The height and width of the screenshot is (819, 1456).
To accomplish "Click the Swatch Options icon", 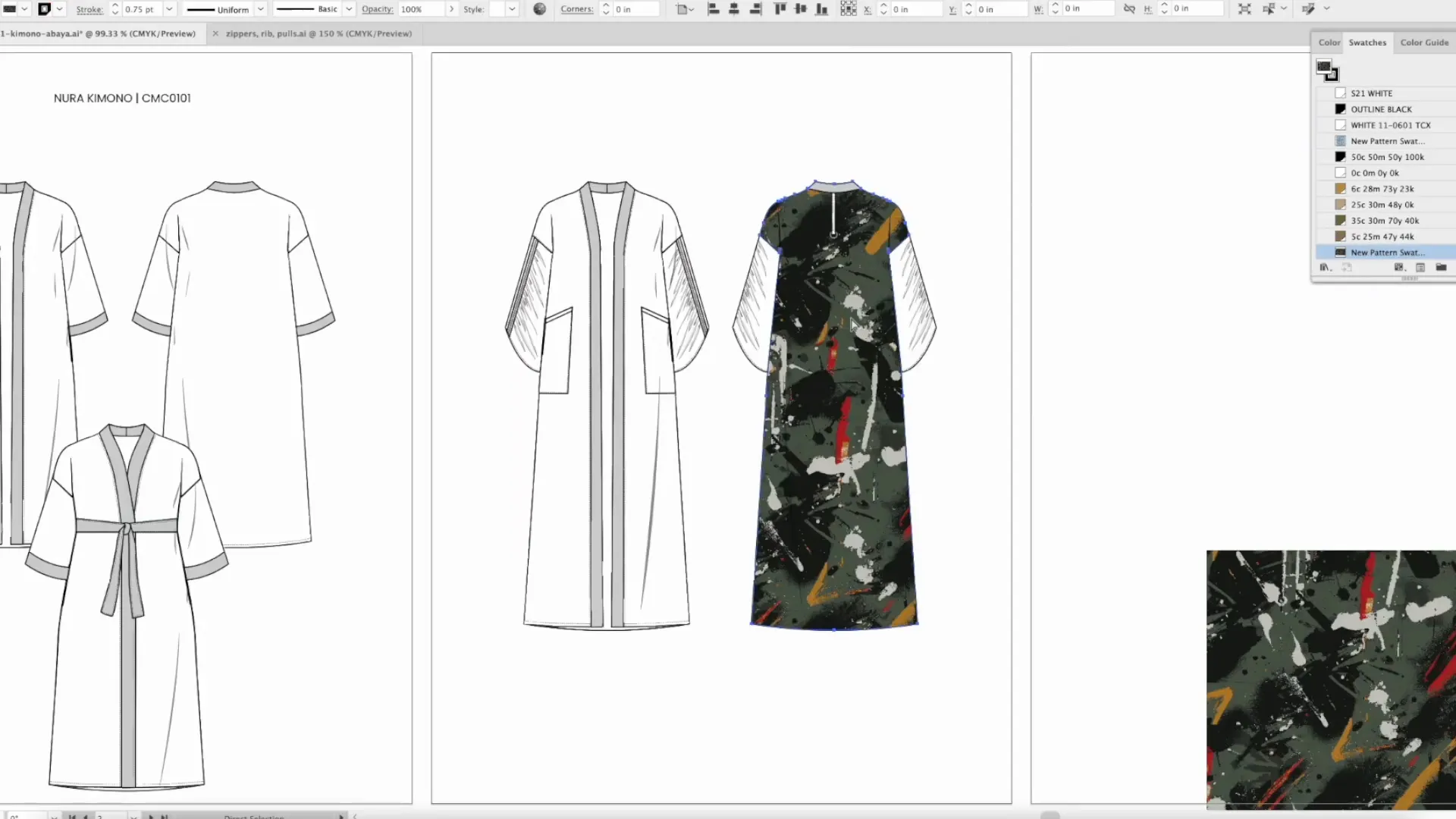I will tap(1420, 268).
